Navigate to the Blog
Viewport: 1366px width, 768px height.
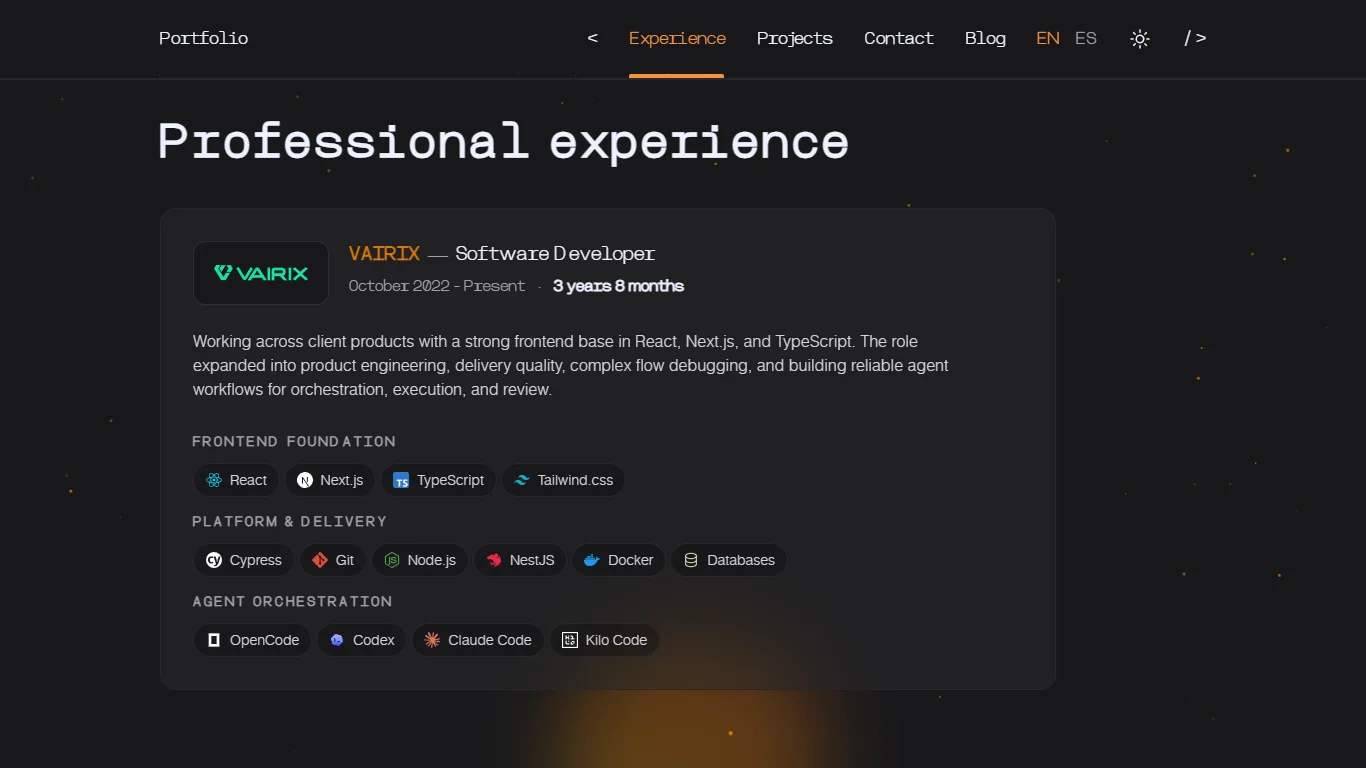pyautogui.click(x=985, y=38)
